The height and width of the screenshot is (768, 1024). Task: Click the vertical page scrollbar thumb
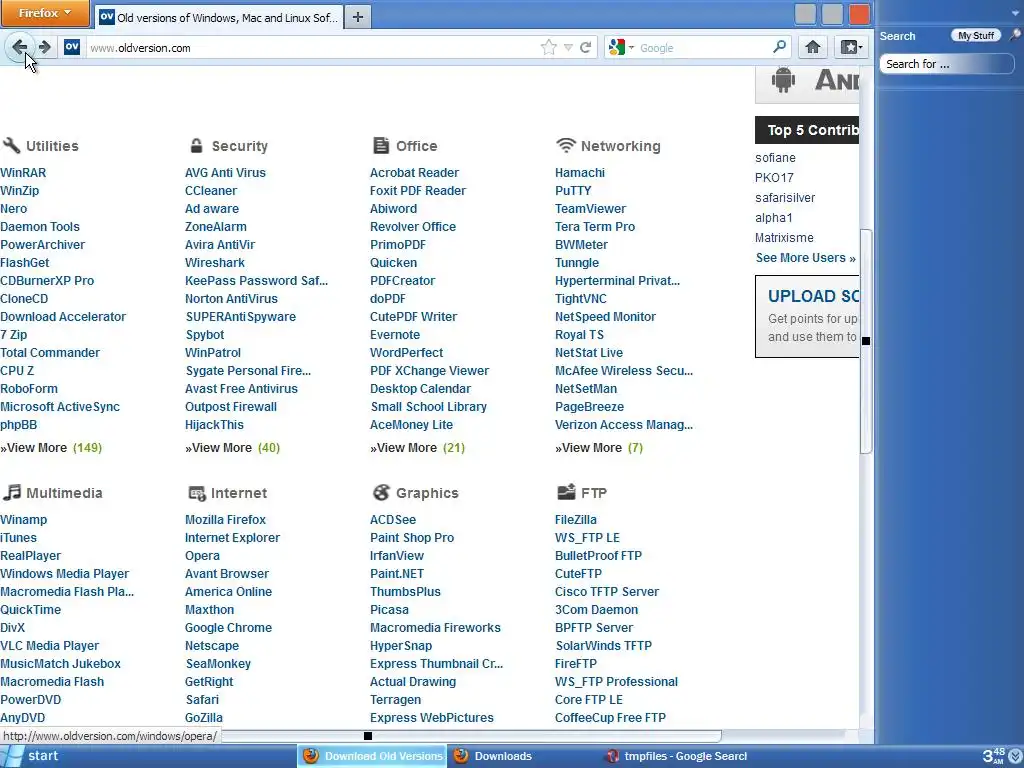866,340
